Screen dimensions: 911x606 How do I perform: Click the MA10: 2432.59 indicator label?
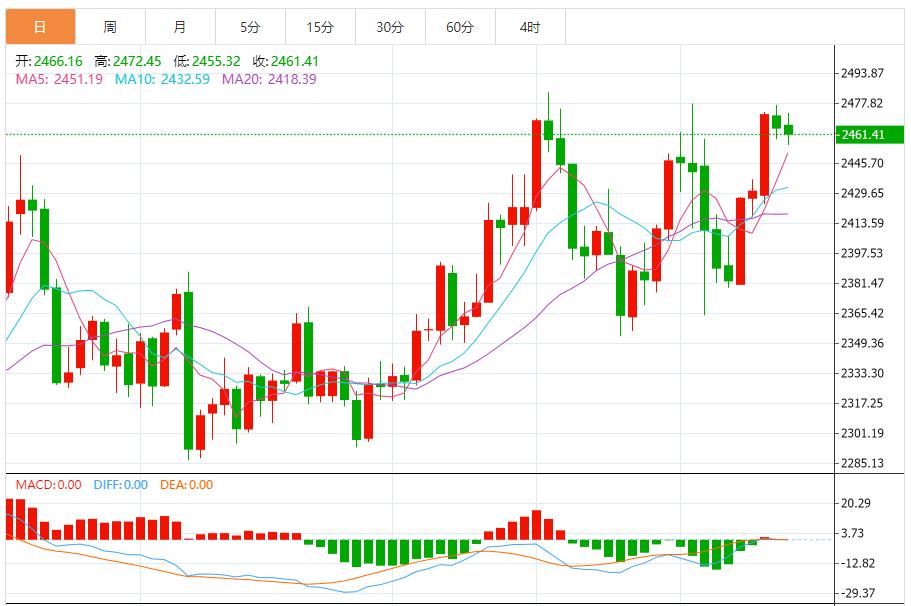point(162,79)
